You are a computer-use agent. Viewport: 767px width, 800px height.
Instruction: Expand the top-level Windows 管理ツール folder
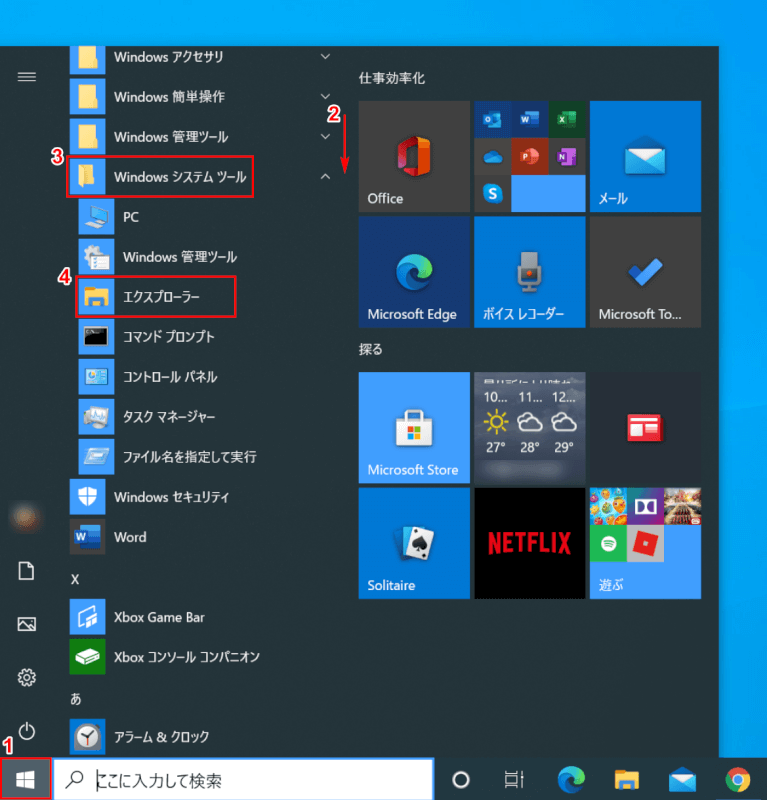pos(203,137)
